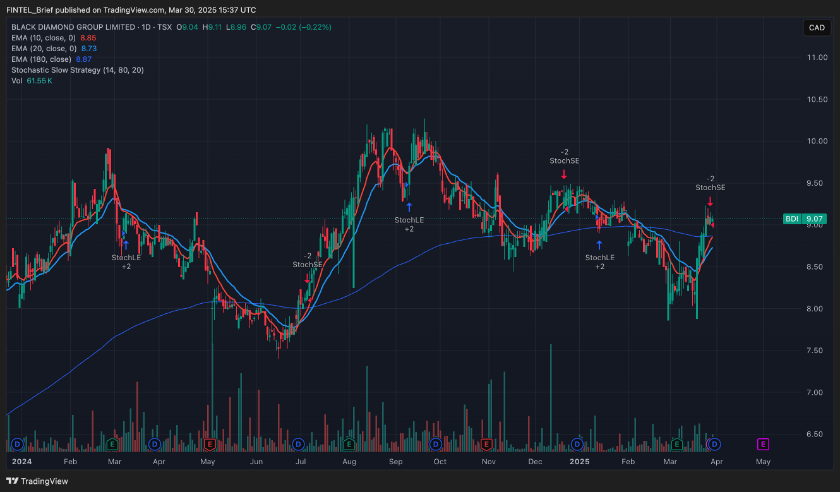Viewport: 840px width, 492px height.
Task: Click the red earnings E marker near May 2024
Action: click(210, 444)
